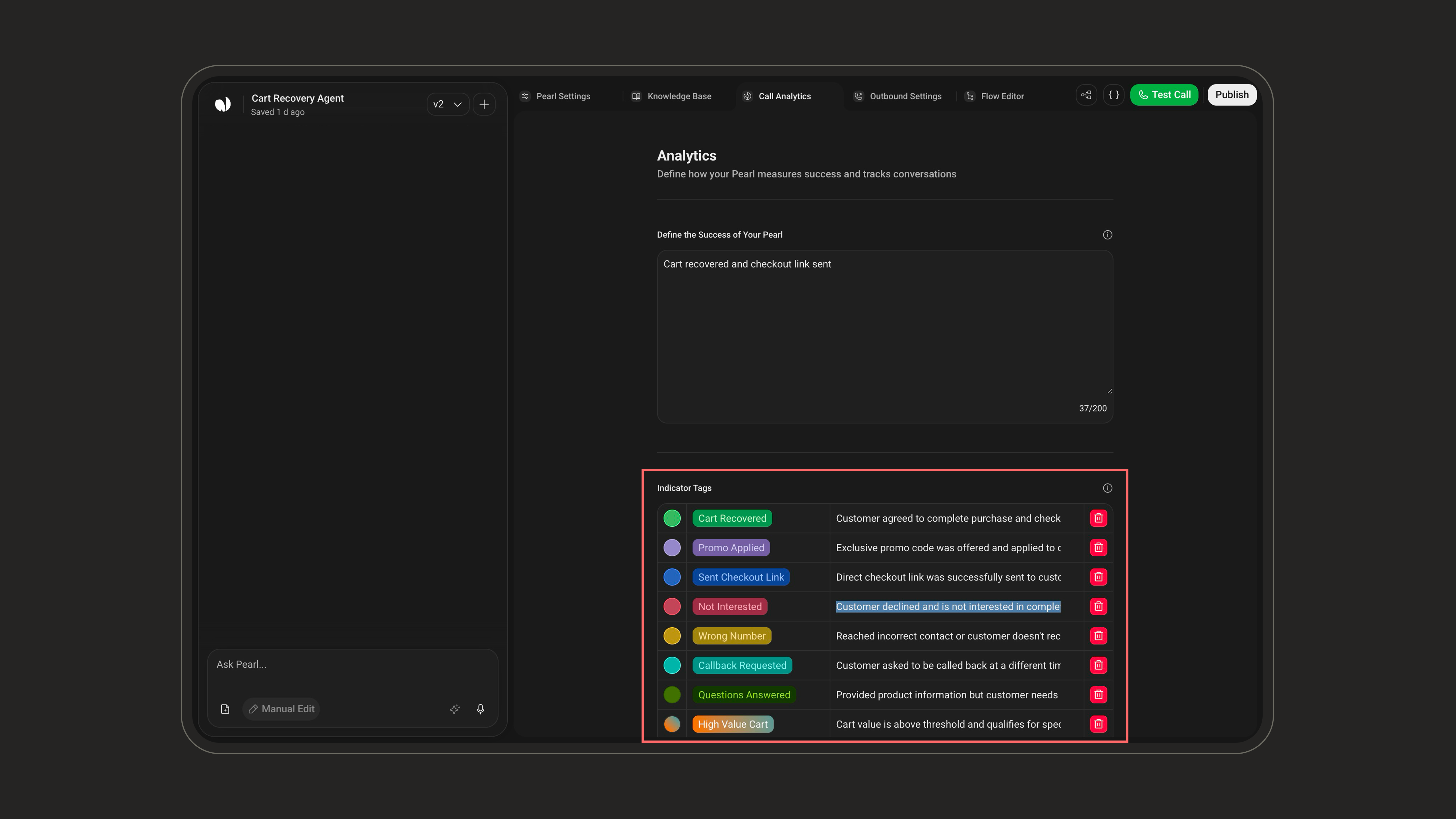Image resolution: width=1456 pixels, height=819 pixels.
Task: Open the Flow Editor tab
Action: [994, 96]
